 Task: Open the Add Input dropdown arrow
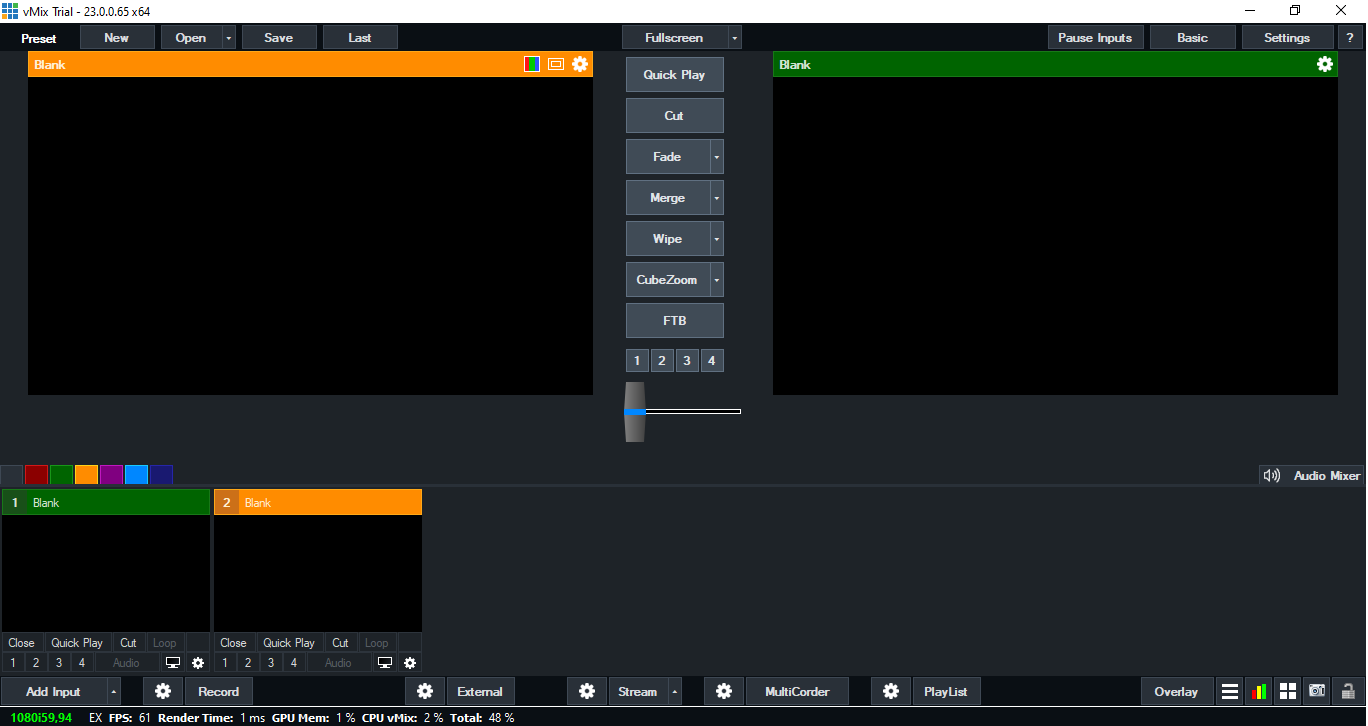[114, 691]
